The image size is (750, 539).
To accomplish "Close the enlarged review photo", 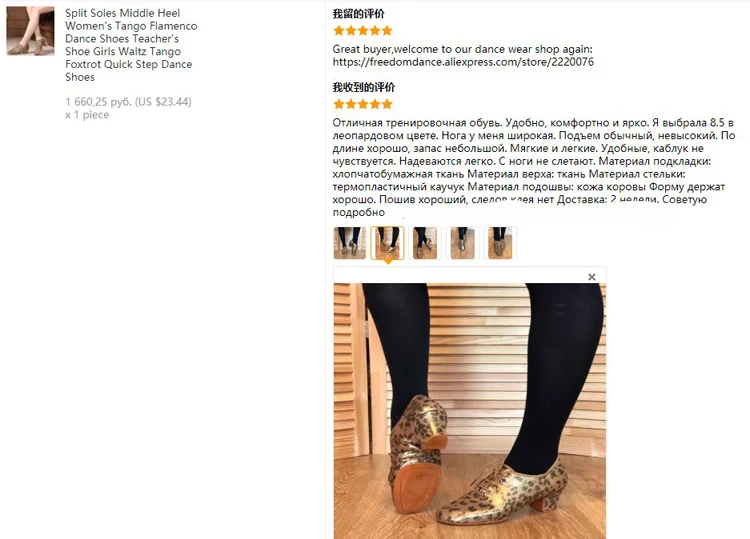I will coord(592,277).
